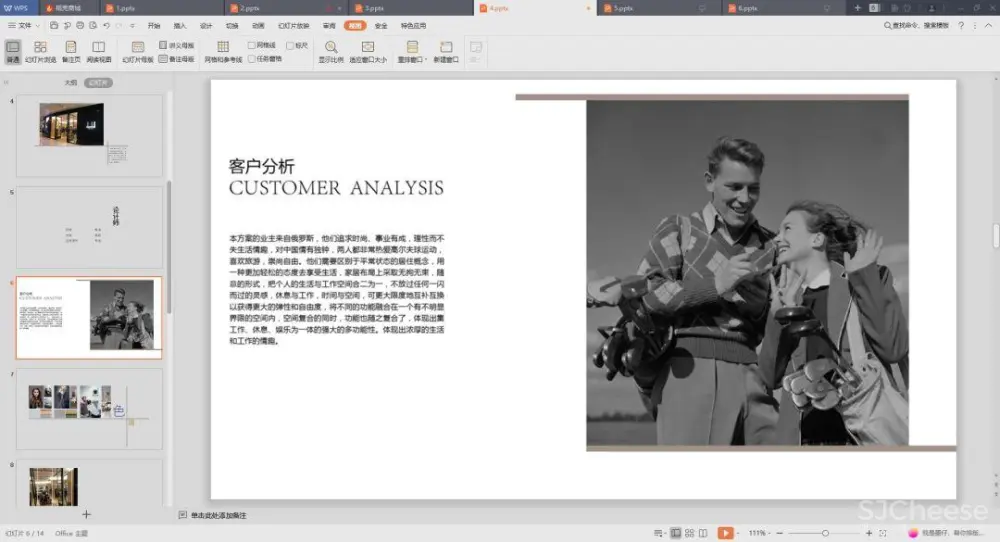The width and height of the screenshot is (1000, 542).
Task: Open the 插入 insert ribbon tab
Action: [x=180, y=25]
